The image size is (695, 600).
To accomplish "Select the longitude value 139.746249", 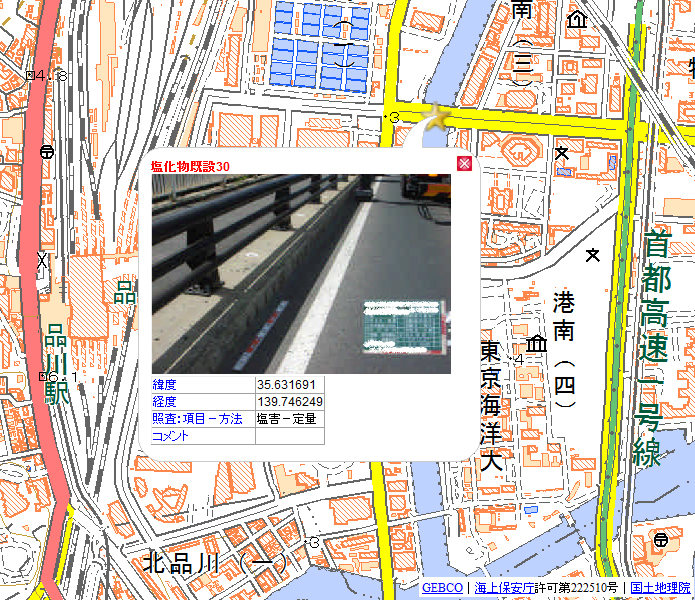I will pos(290,401).
